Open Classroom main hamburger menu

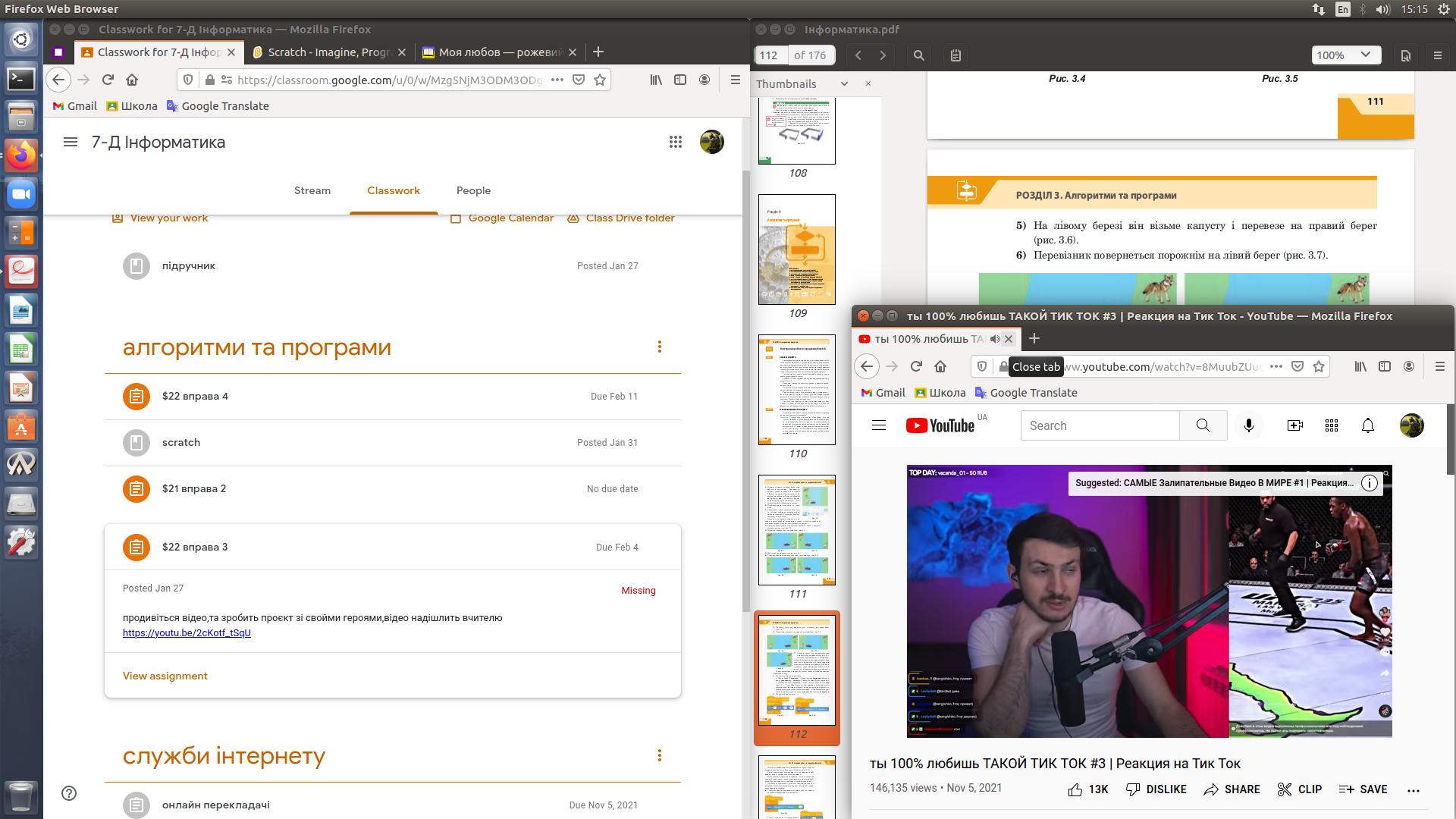[71, 142]
